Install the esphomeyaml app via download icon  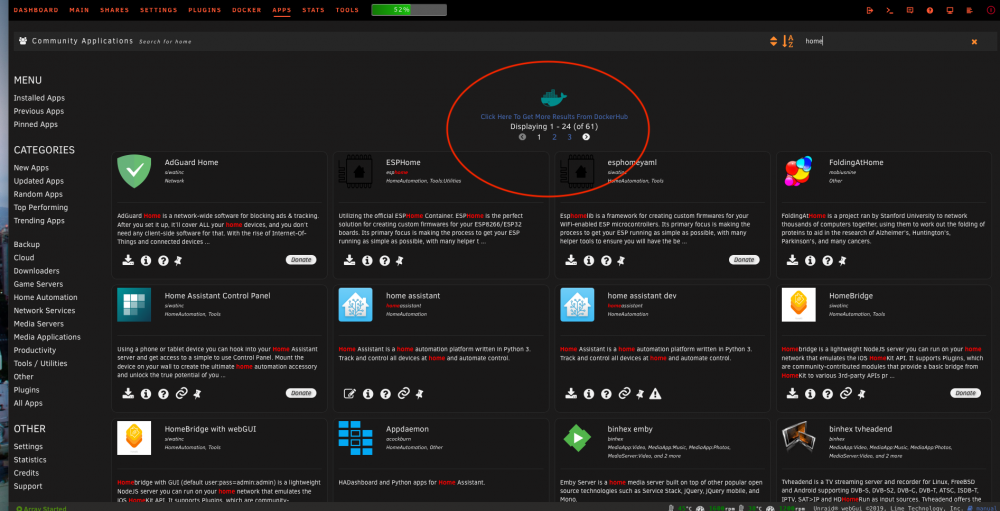click(571, 260)
